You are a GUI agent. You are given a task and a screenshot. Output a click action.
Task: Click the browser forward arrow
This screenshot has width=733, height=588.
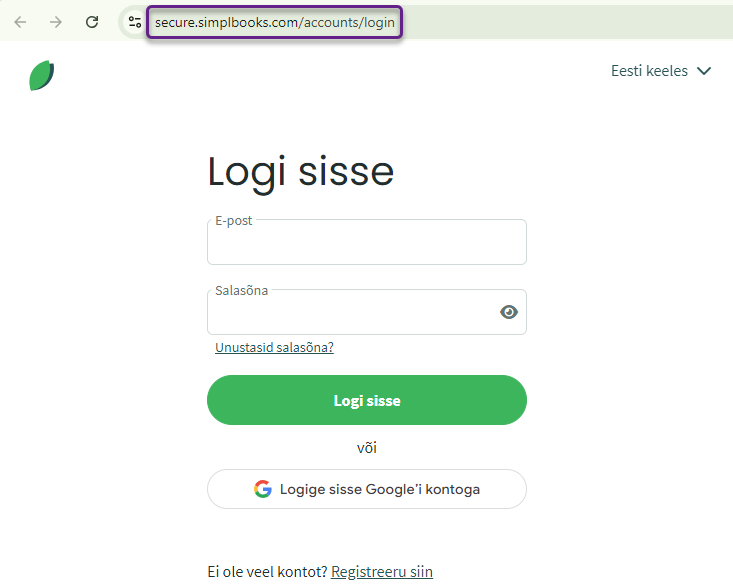click(x=56, y=22)
